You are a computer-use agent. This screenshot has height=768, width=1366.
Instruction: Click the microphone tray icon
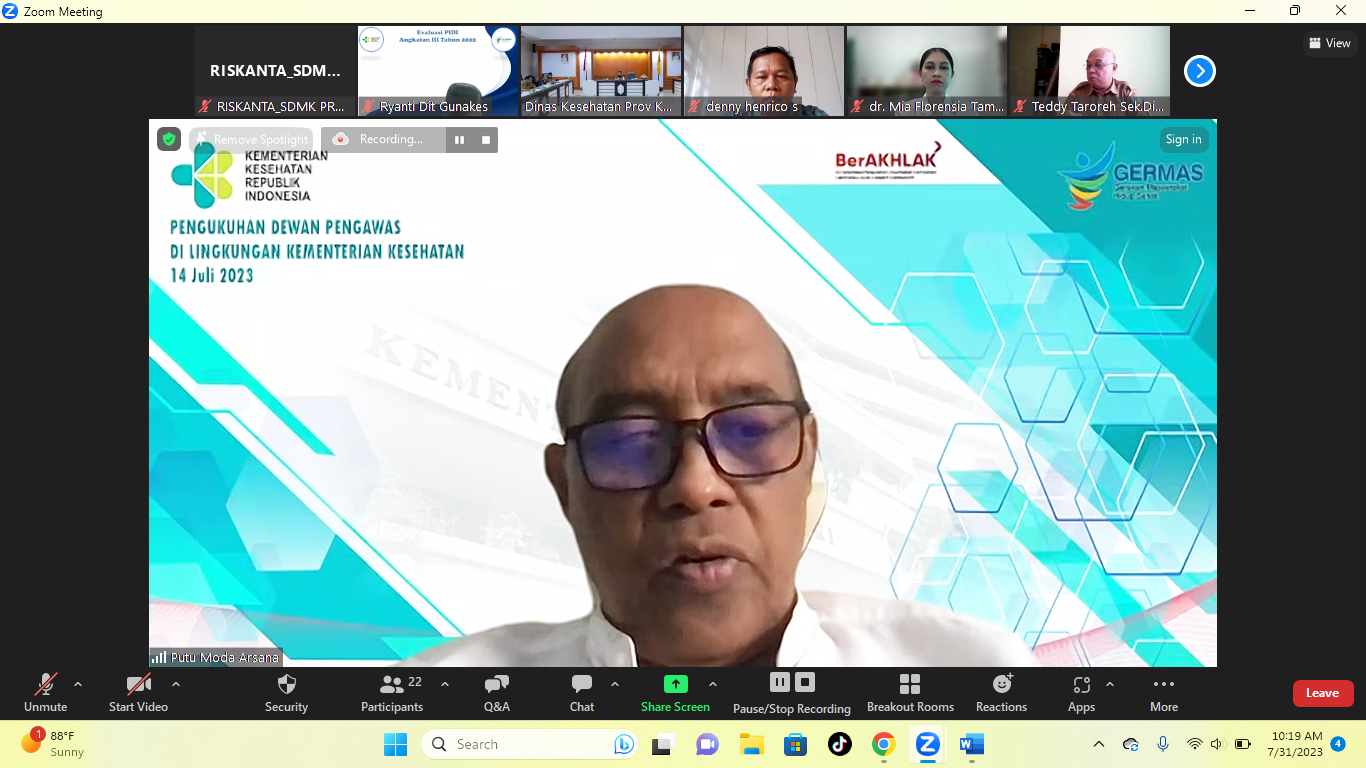(x=1163, y=744)
